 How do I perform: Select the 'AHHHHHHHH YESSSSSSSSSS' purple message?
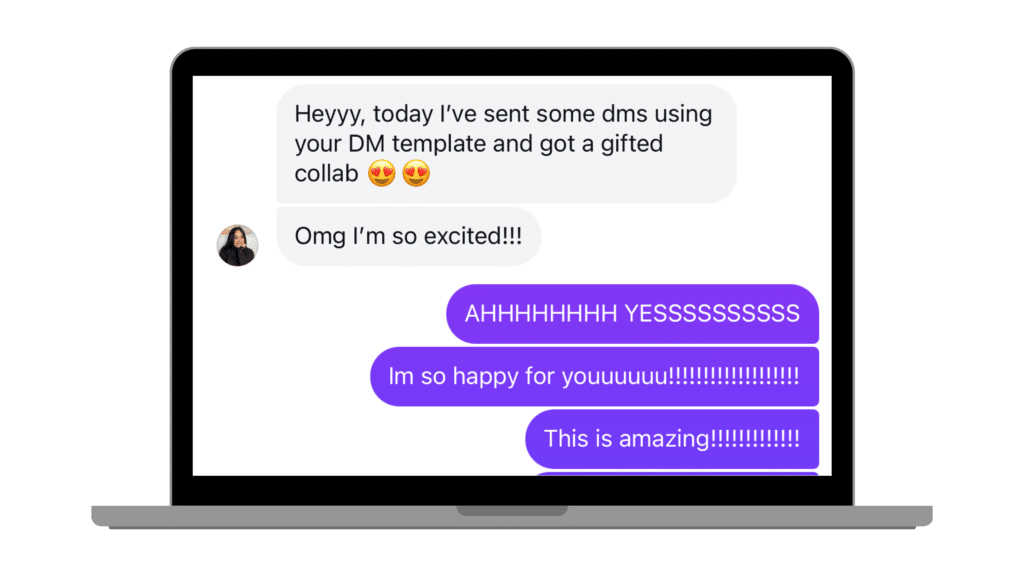coord(633,314)
